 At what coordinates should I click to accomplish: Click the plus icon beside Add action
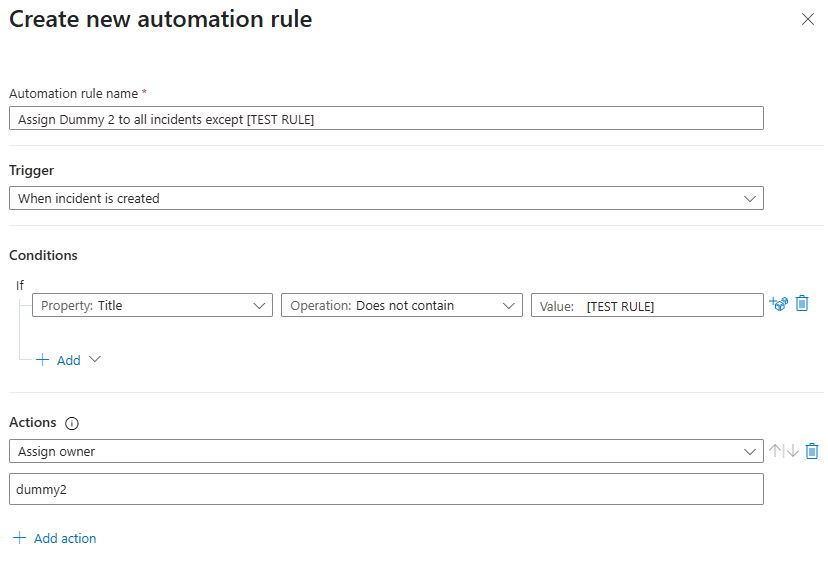[x=19, y=538]
